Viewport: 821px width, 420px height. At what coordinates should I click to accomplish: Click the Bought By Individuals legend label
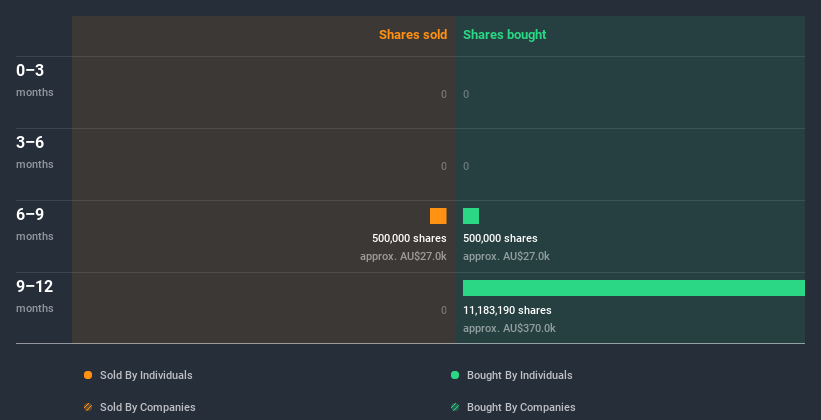pos(519,375)
